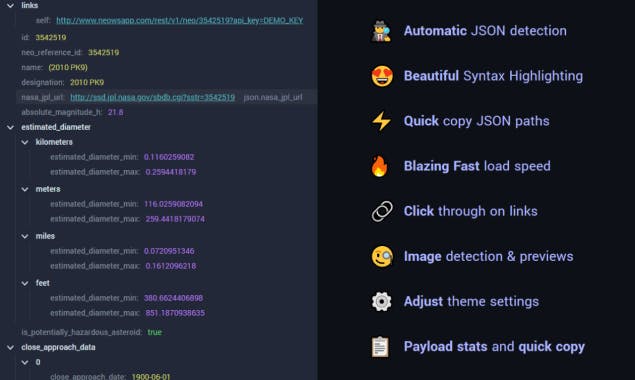635x380 pixels.
Task: Collapse the feet node
Action: (x=25, y=283)
